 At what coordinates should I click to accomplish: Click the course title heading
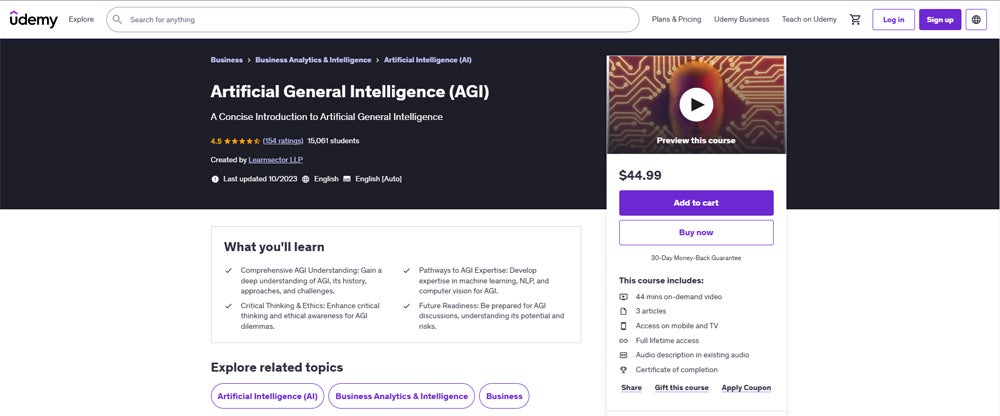tap(349, 92)
